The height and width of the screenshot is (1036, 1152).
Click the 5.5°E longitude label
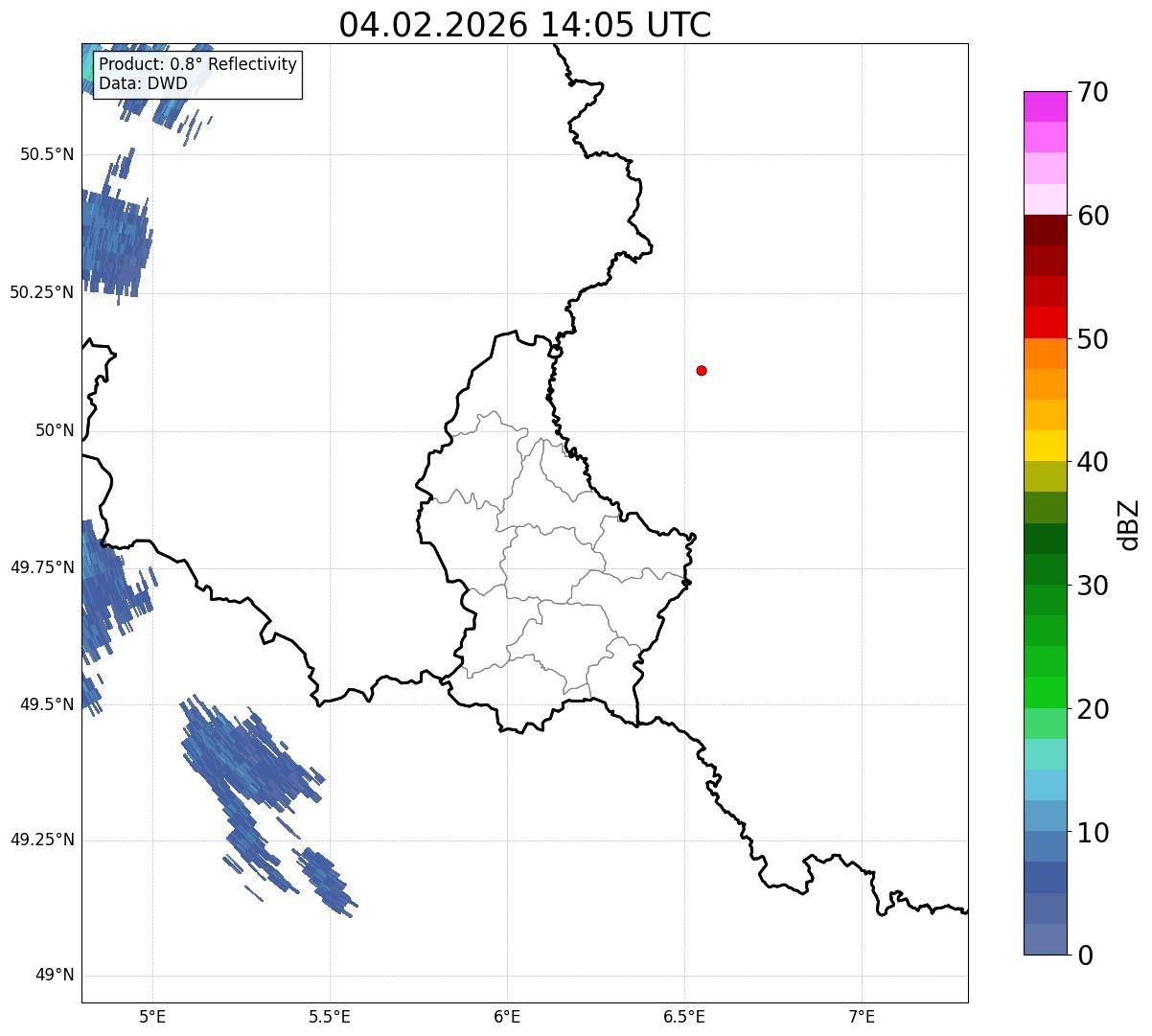click(330, 1017)
